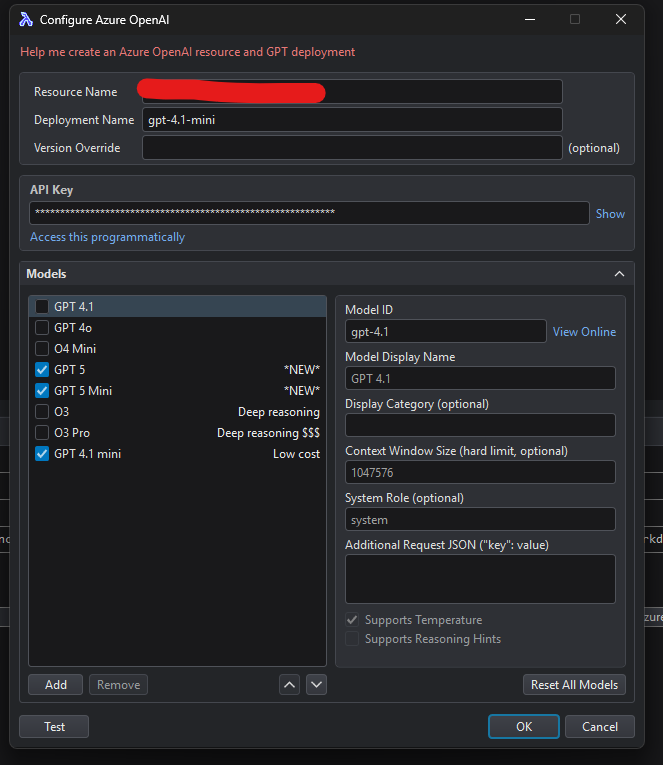663x765 pixels.
Task: Open View Online link for model
Action: [x=584, y=332]
